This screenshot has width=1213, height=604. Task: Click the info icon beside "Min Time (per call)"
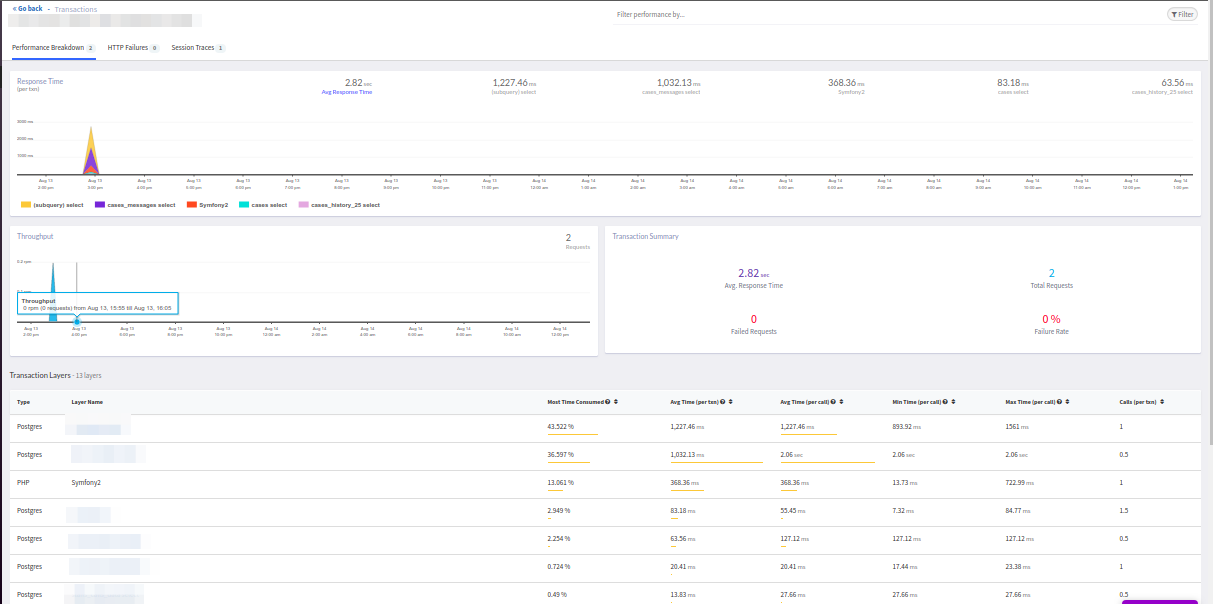click(946, 401)
